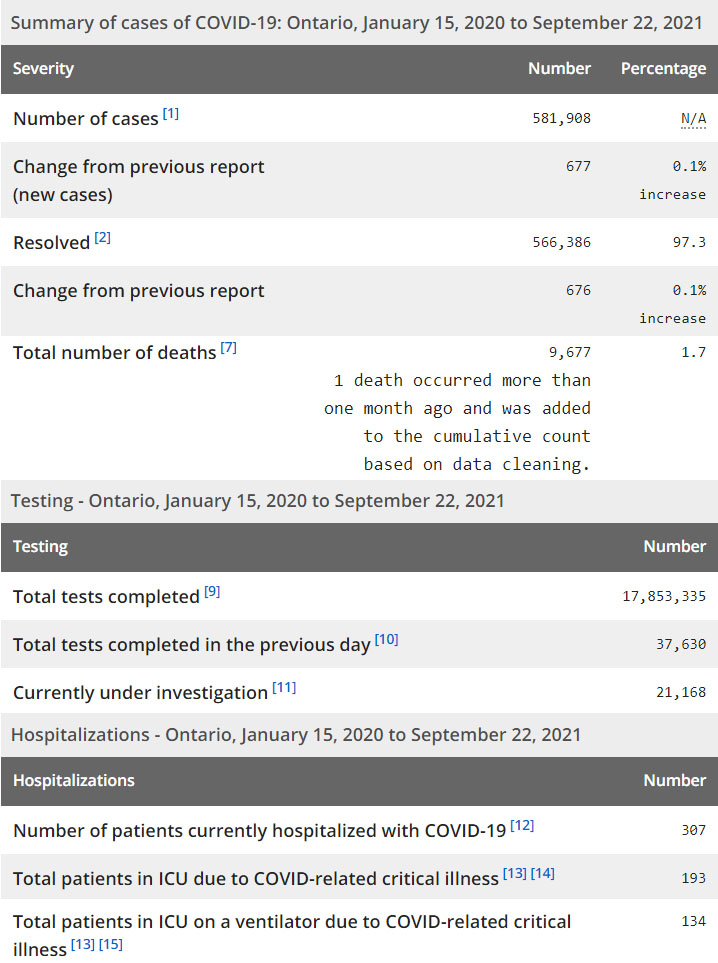Click footnote [12] for currently hospitalized patients
This screenshot has width=718, height=963.
click(x=522, y=826)
